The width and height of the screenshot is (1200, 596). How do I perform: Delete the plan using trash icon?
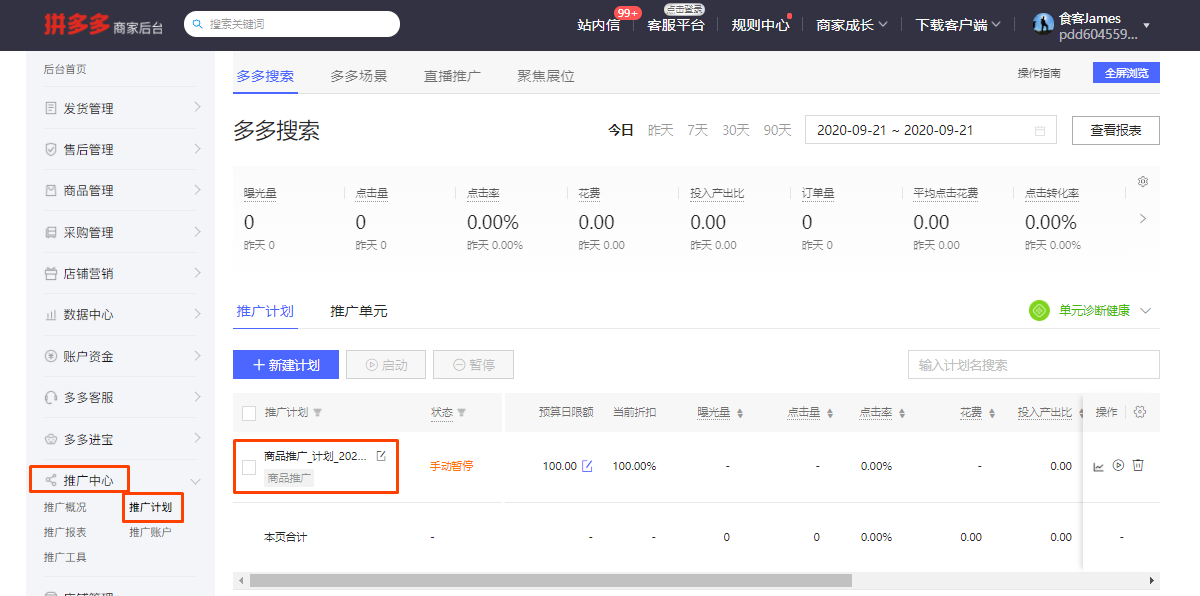pos(1138,466)
